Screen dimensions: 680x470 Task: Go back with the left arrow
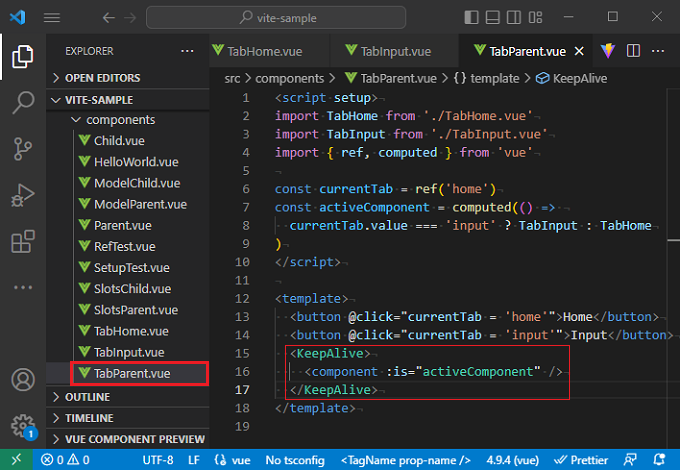click(108, 18)
